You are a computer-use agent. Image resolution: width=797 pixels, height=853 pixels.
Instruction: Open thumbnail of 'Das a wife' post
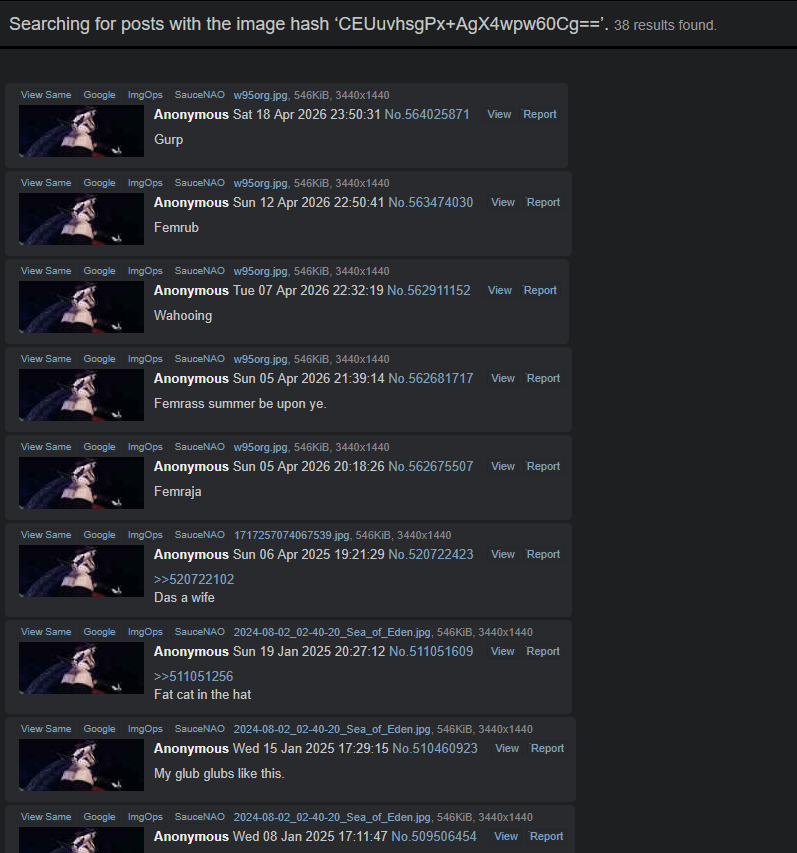pyautogui.click(x=82, y=572)
